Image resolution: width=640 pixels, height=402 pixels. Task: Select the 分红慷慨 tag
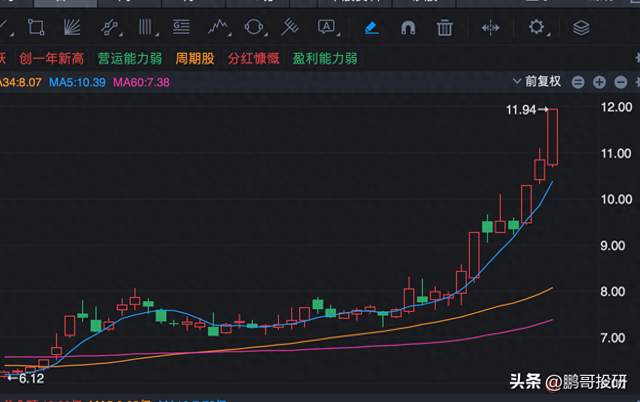253,58
